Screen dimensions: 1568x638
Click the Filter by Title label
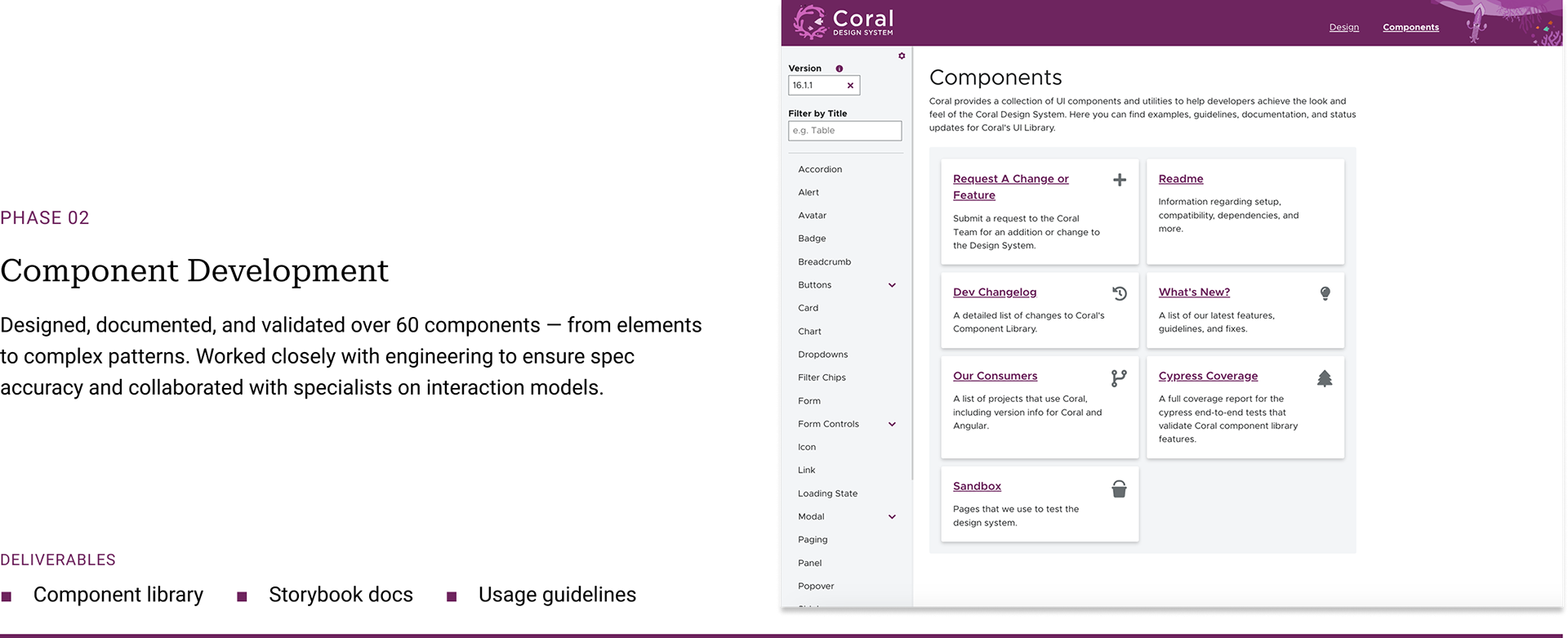click(817, 114)
